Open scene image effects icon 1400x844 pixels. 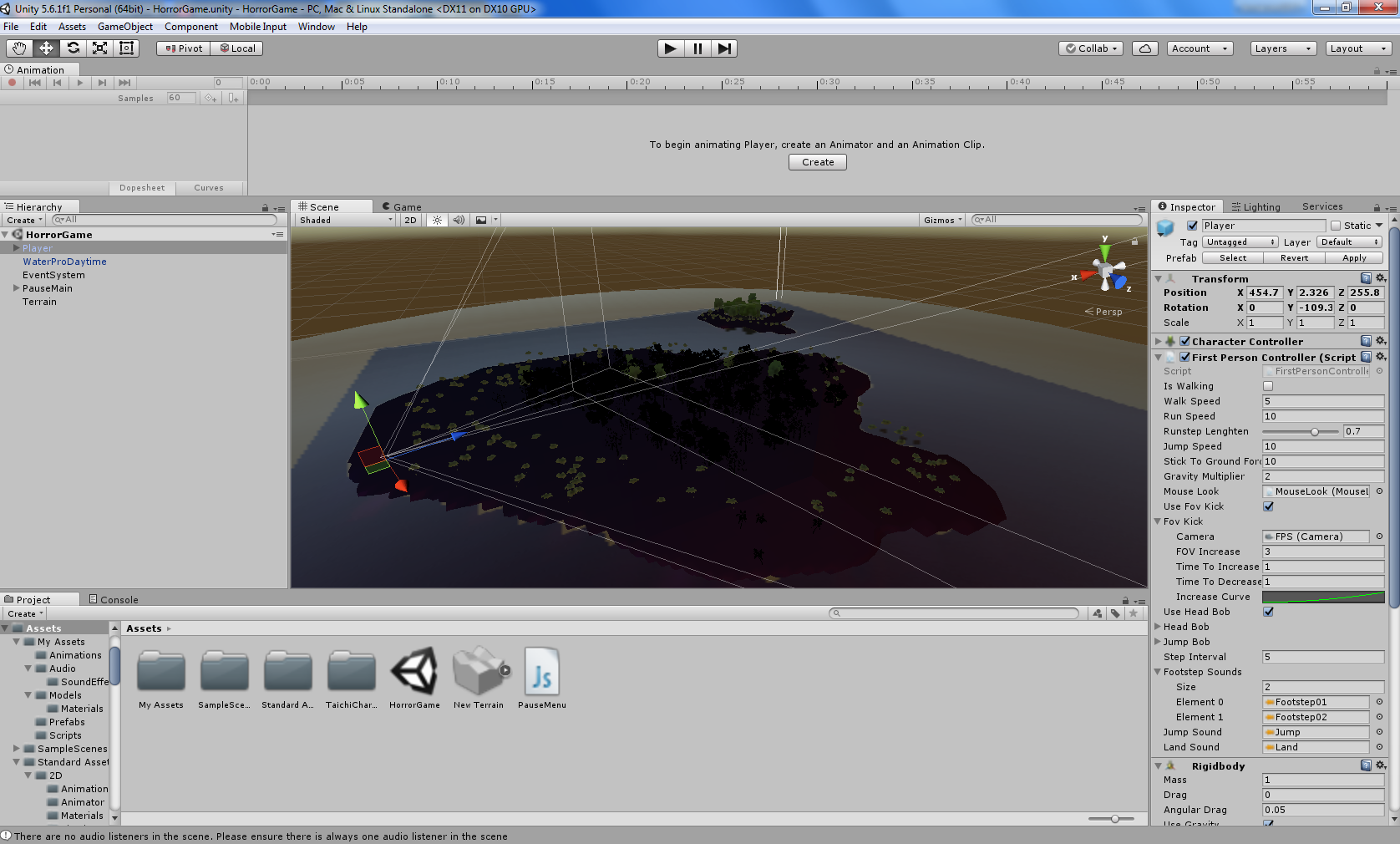[481, 221]
